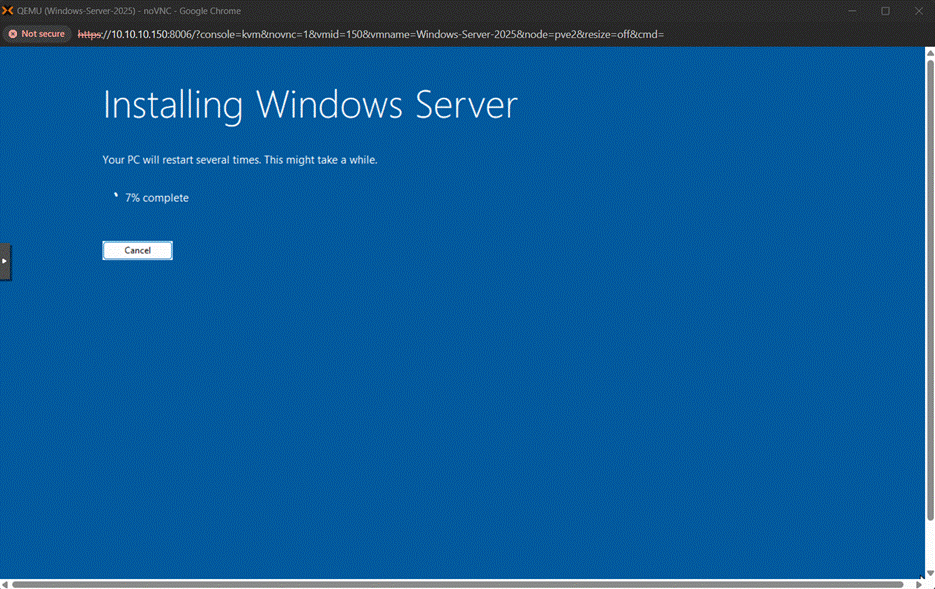The width and height of the screenshot is (935, 589).
Task: Click the console URL in the address bar
Action: coord(370,34)
